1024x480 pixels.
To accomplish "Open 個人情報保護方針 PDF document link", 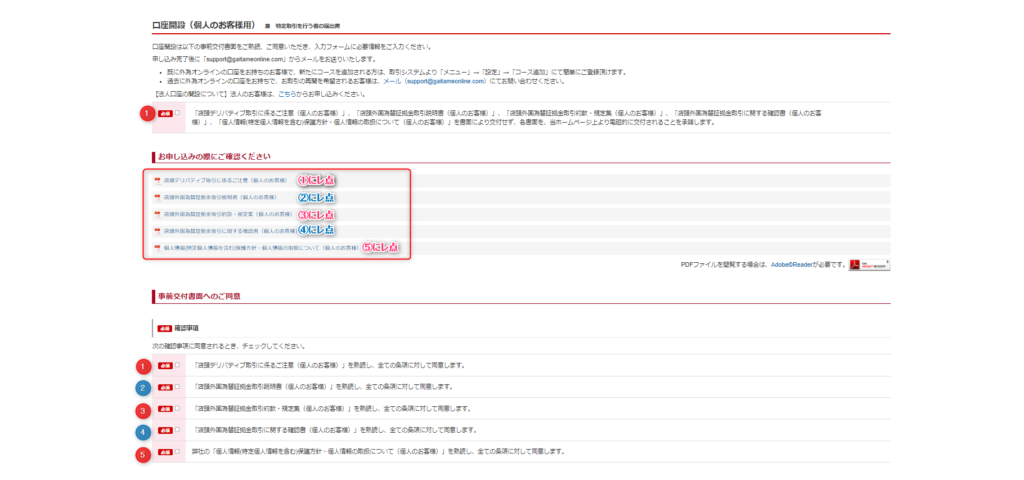I will pyautogui.click(x=262, y=246).
